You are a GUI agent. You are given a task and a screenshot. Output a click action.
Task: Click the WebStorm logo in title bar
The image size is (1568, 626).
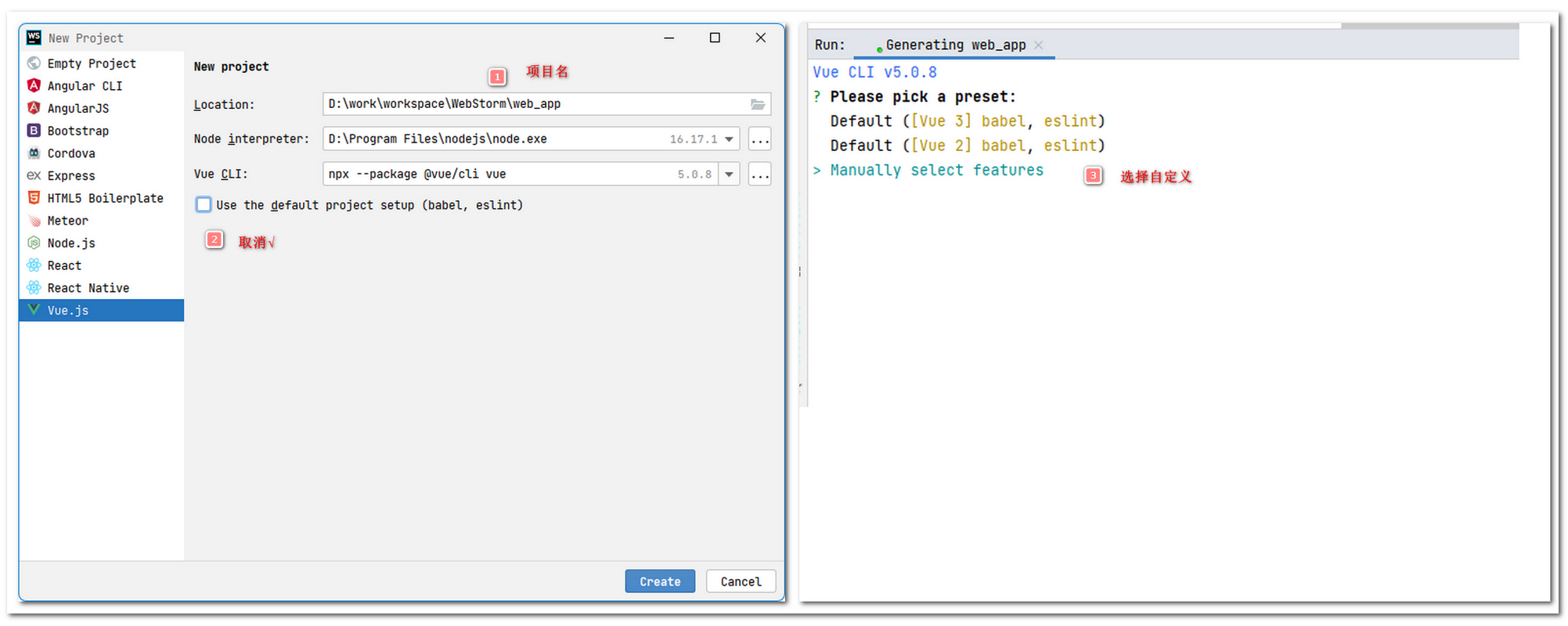34,38
